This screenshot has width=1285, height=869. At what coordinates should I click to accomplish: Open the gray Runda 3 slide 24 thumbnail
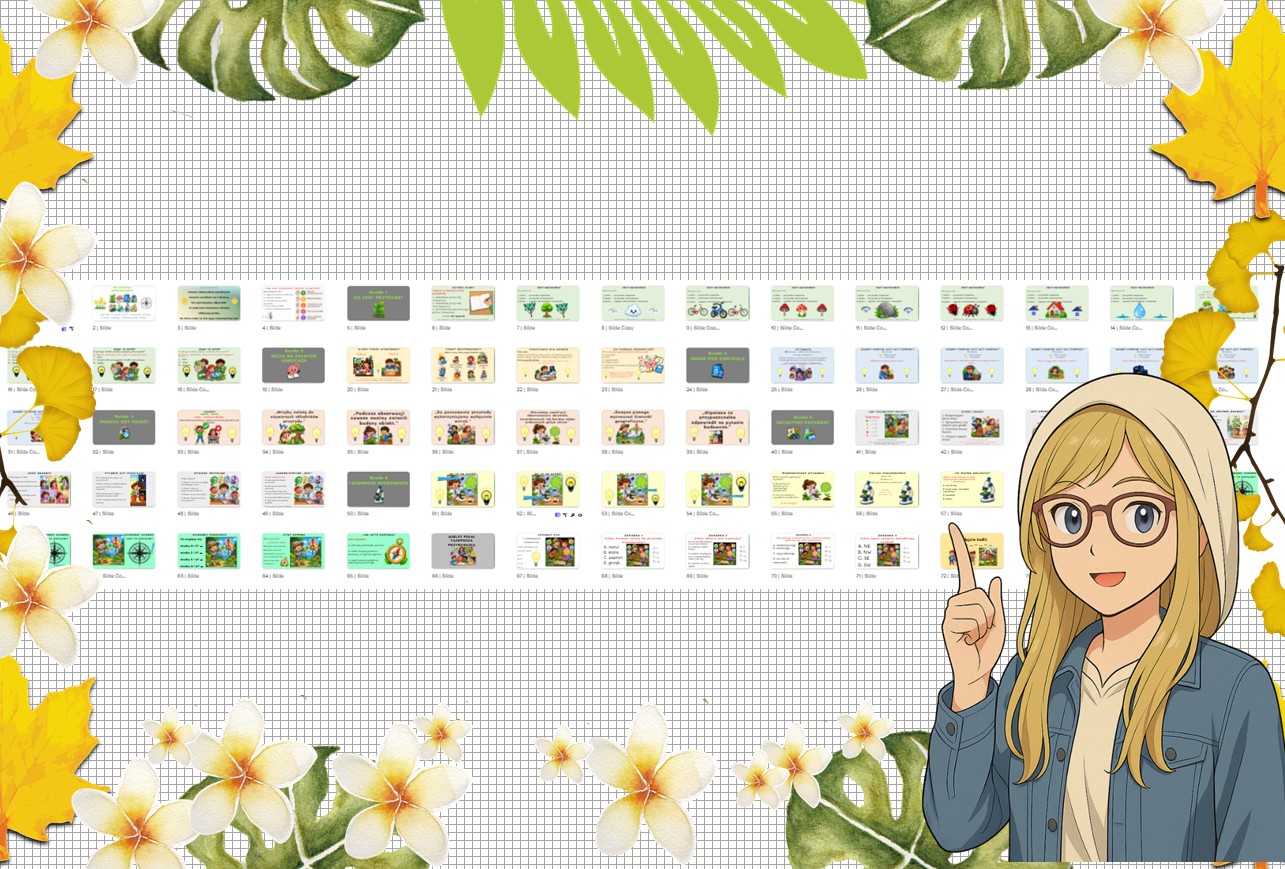(x=718, y=365)
